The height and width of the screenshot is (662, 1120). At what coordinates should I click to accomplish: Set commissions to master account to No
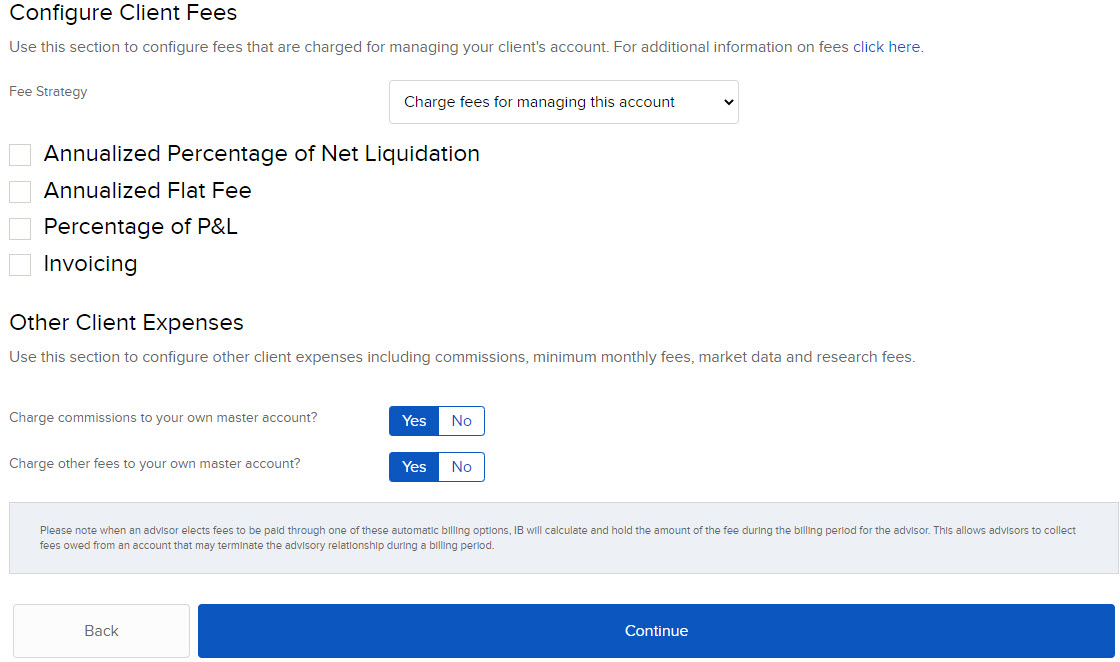461,421
